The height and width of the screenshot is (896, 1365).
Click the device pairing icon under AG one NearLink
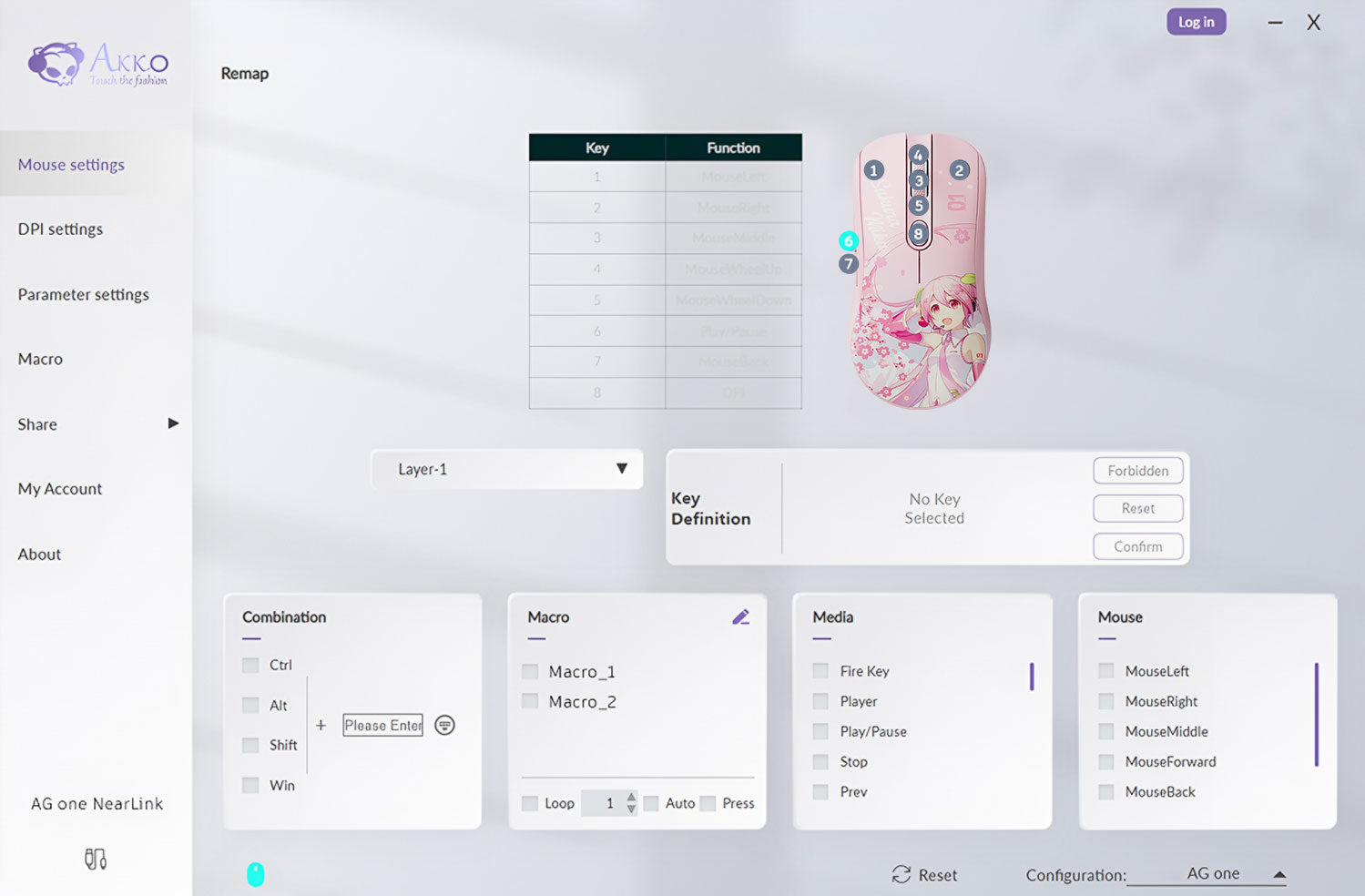pos(96,859)
